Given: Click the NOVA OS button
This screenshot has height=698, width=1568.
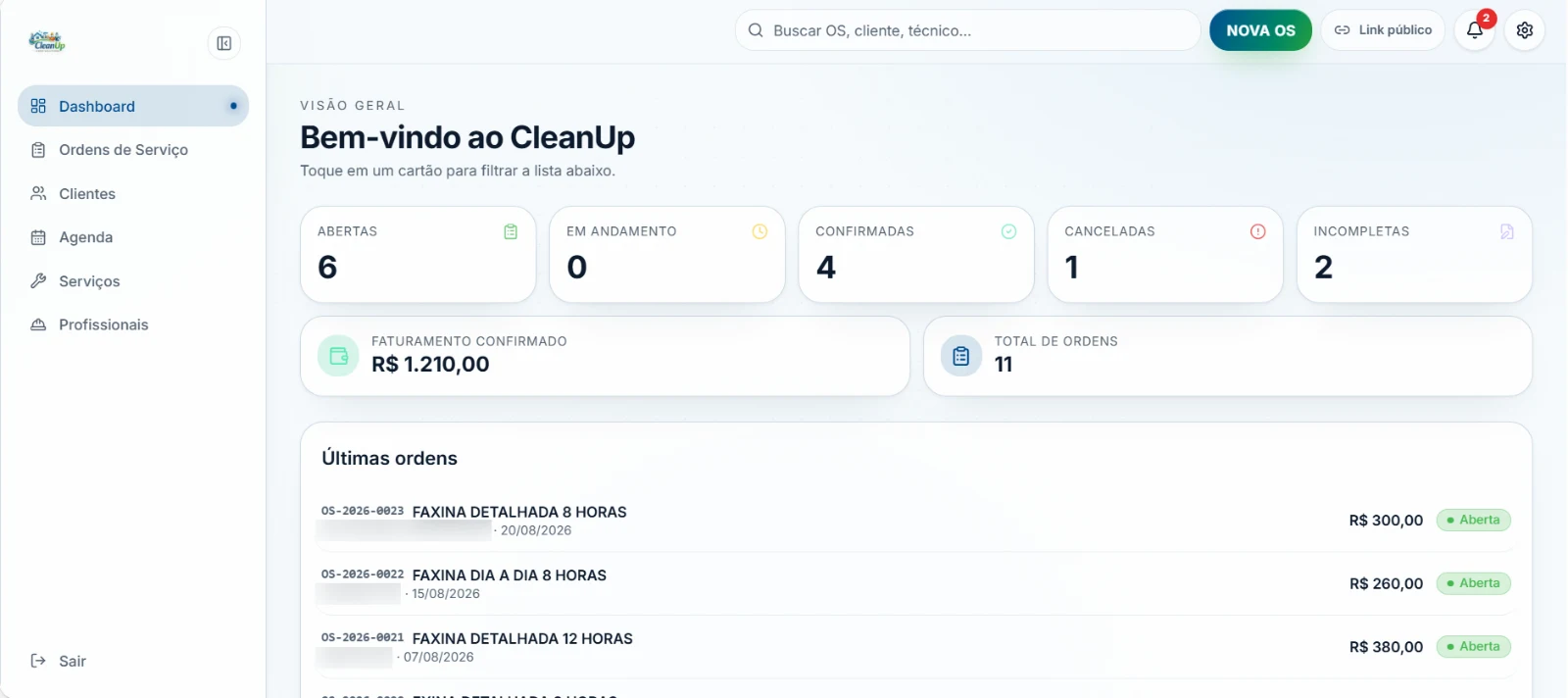Looking at the screenshot, I should pos(1260,30).
